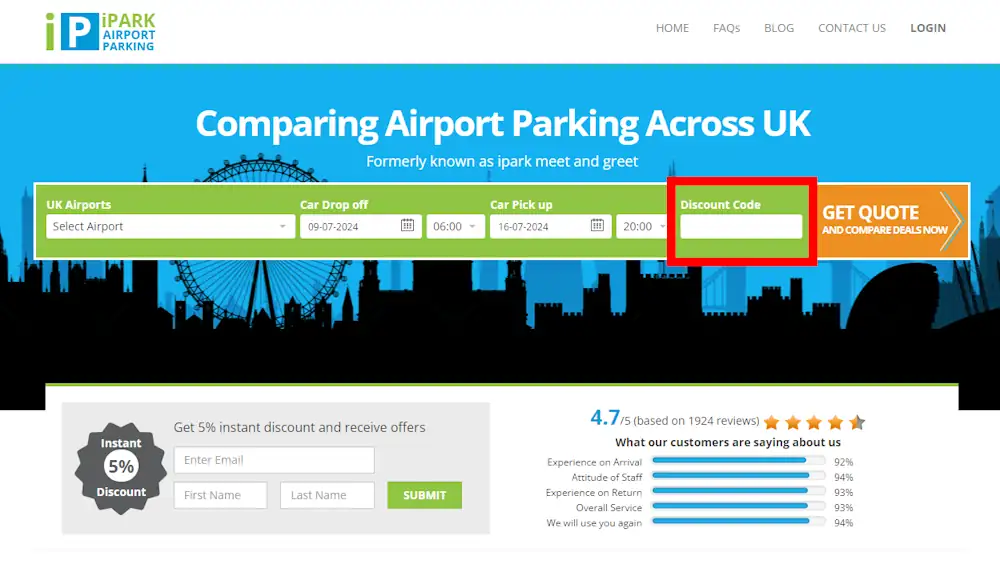Click the 'based on 1924 reviews' text
The height and width of the screenshot is (580, 1000).
[696, 421]
